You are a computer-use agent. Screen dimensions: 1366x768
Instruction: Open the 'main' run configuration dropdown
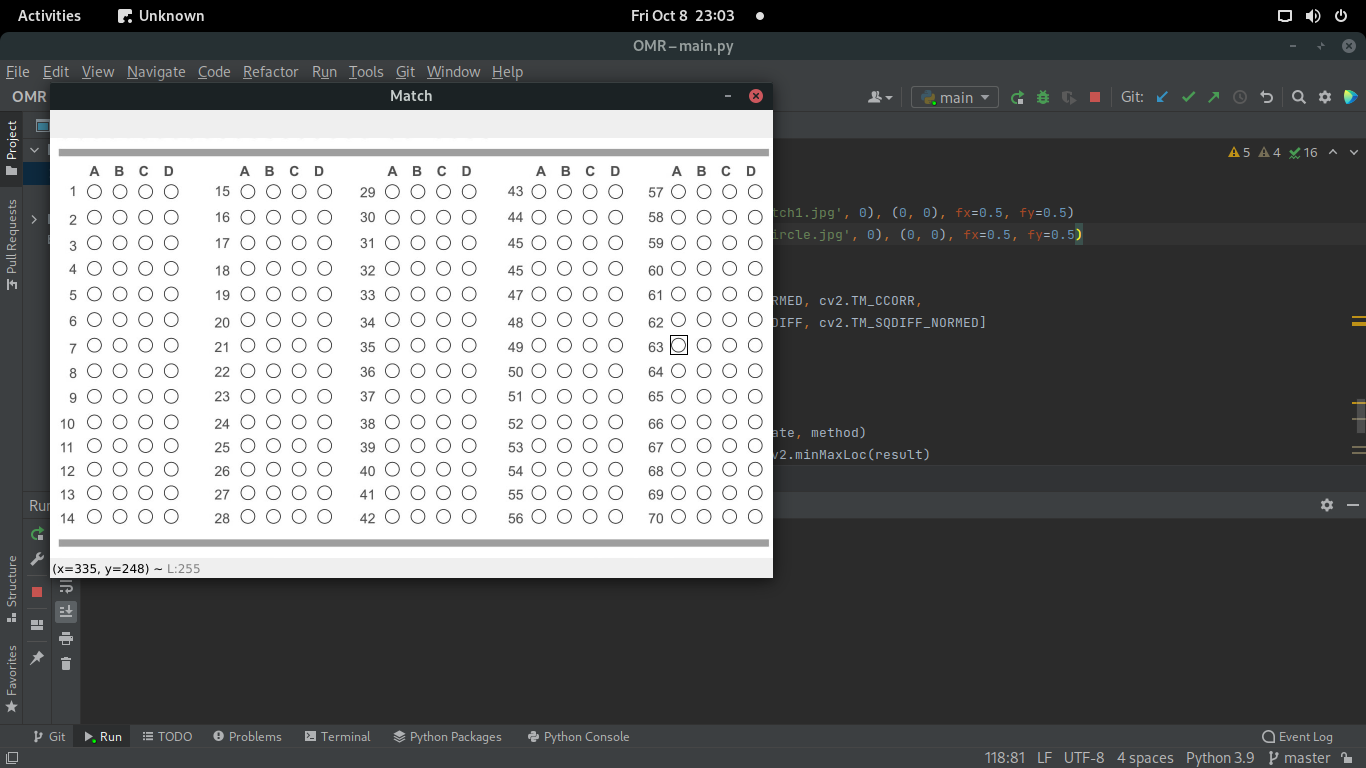click(x=955, y=97)
